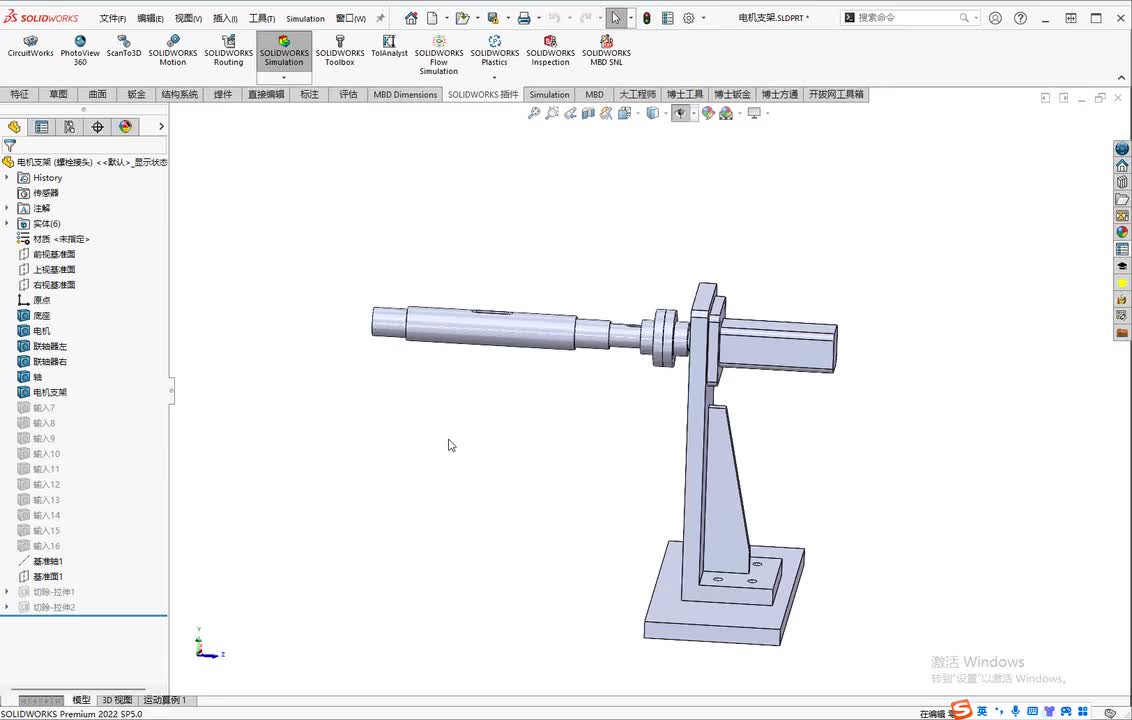Image resolution: width=1132 pixels, height=720 pixels.
Task: Open the CircuitWorks add-in
Action: click(x=30, y=46)
